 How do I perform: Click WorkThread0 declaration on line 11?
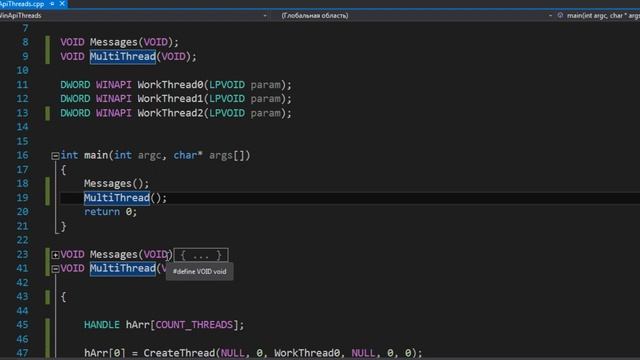170,84
